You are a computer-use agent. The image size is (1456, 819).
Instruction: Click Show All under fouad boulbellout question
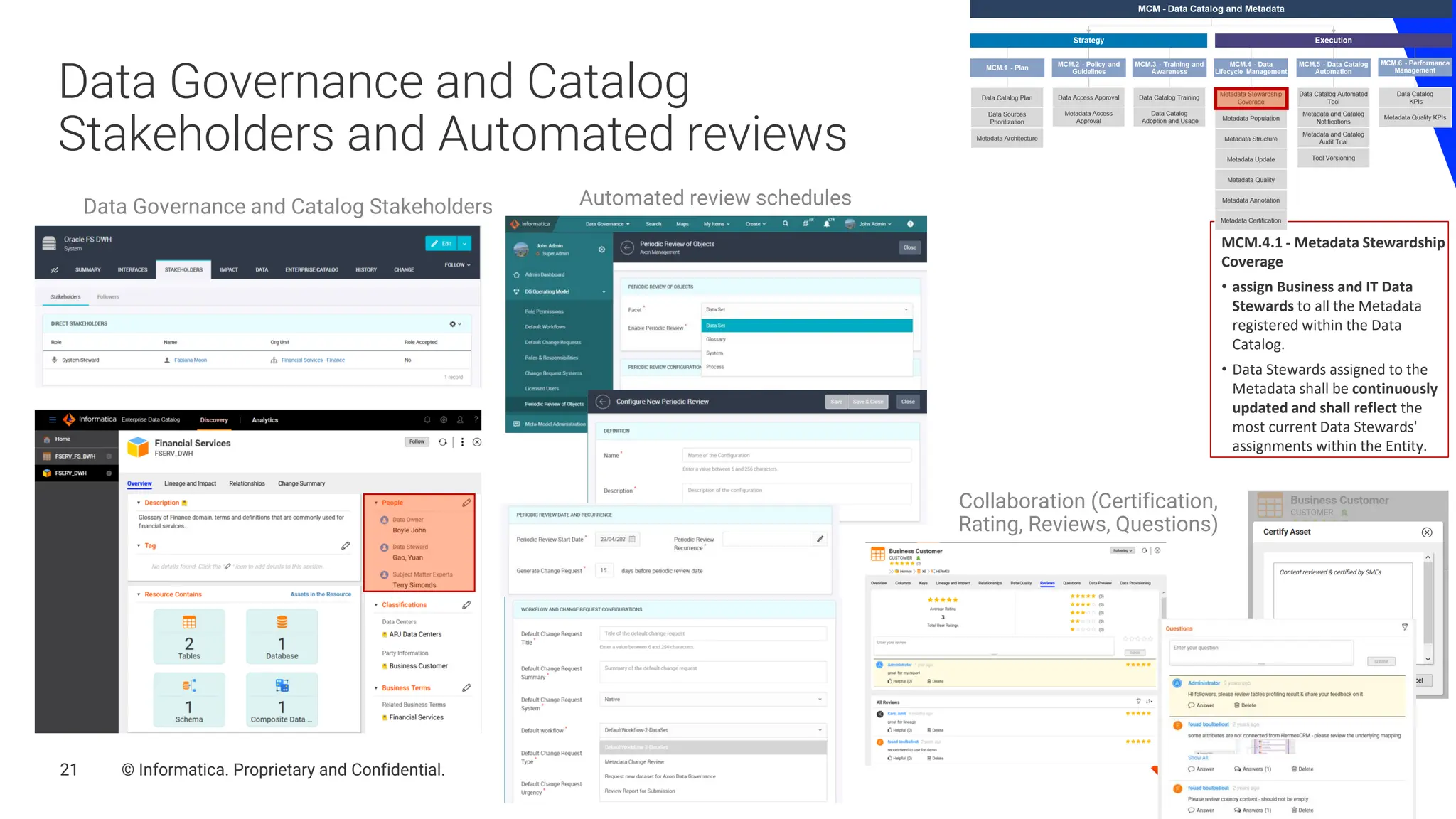click(1198, 758)
